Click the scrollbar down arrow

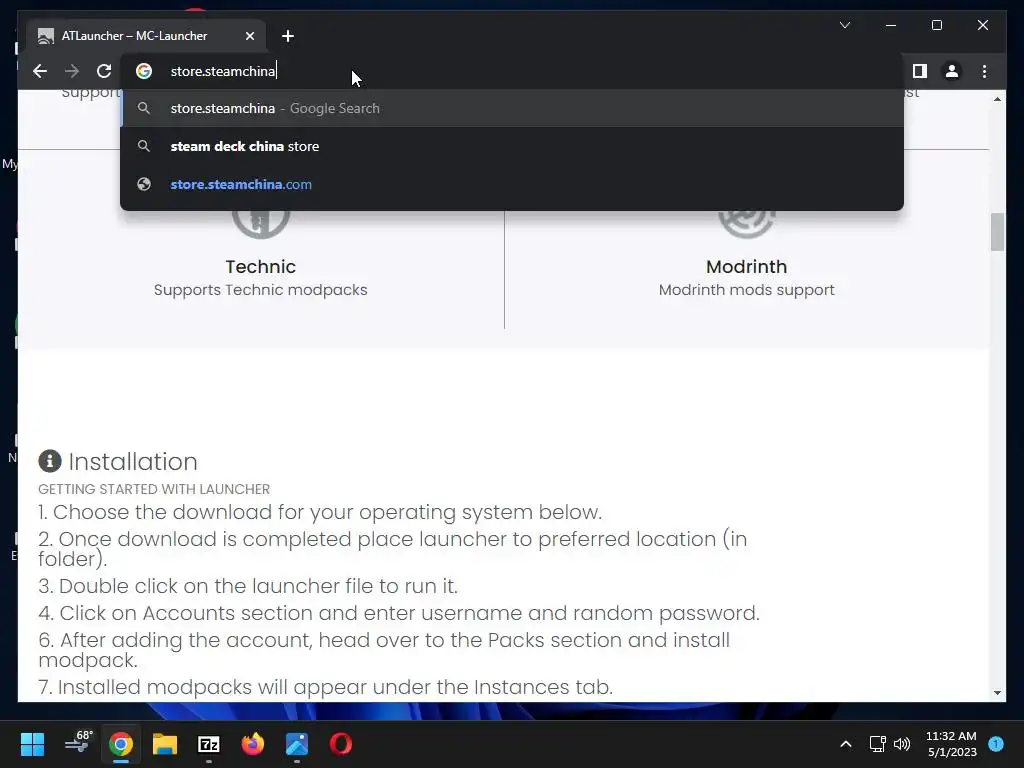pos(997,693)
